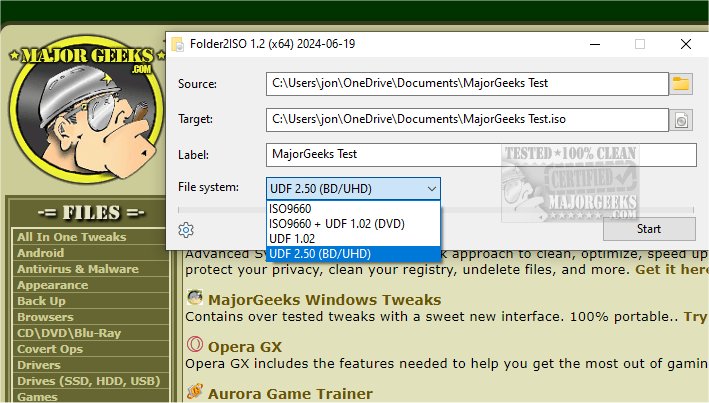709x403 pixels.
Task: Open the All In One Tweaks category
Action: click(x=71, y=237)
